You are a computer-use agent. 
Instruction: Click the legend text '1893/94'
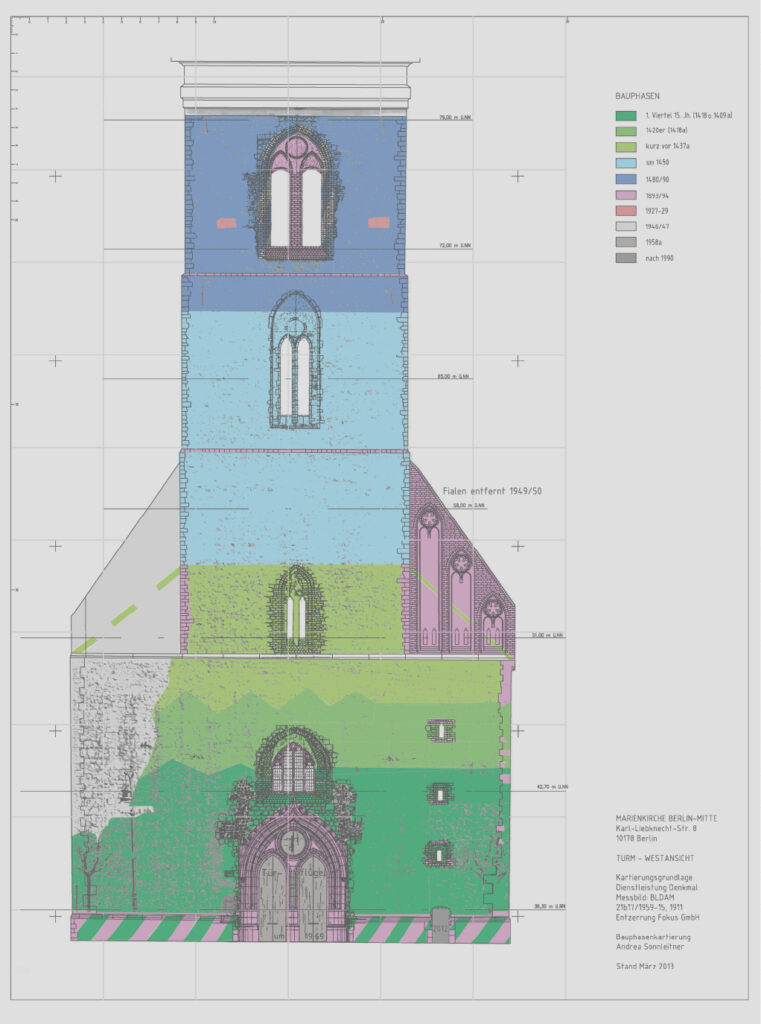(657, 195)
